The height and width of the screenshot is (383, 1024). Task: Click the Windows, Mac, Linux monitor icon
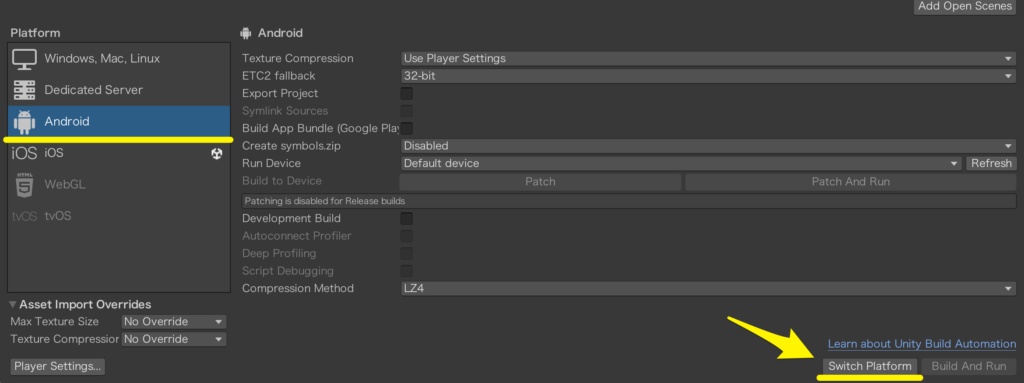(24, 59)
